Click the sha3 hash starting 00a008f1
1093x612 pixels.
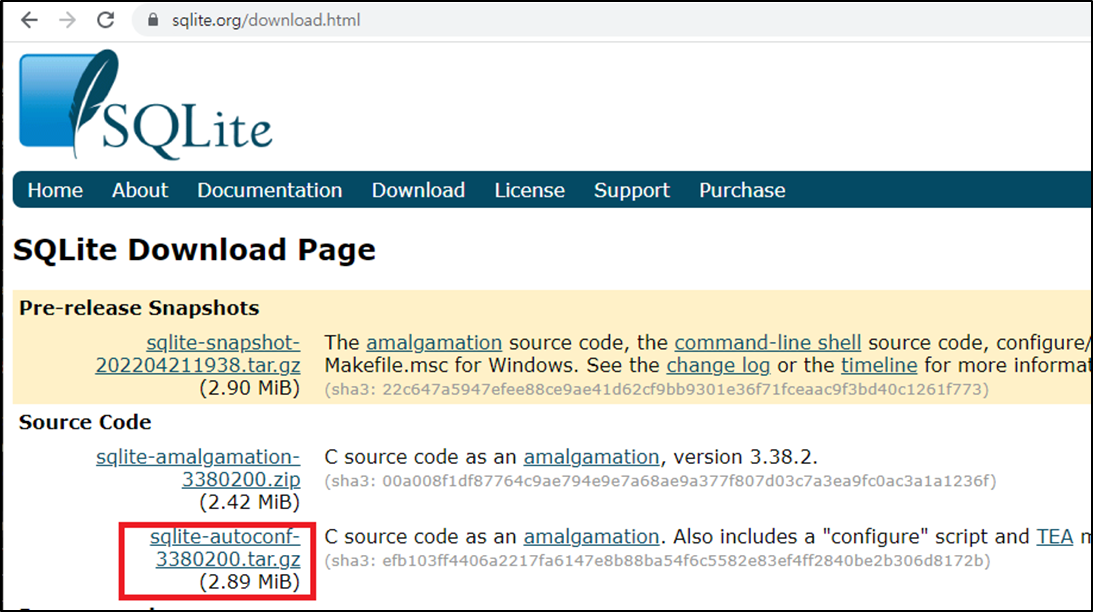point(660,481)
